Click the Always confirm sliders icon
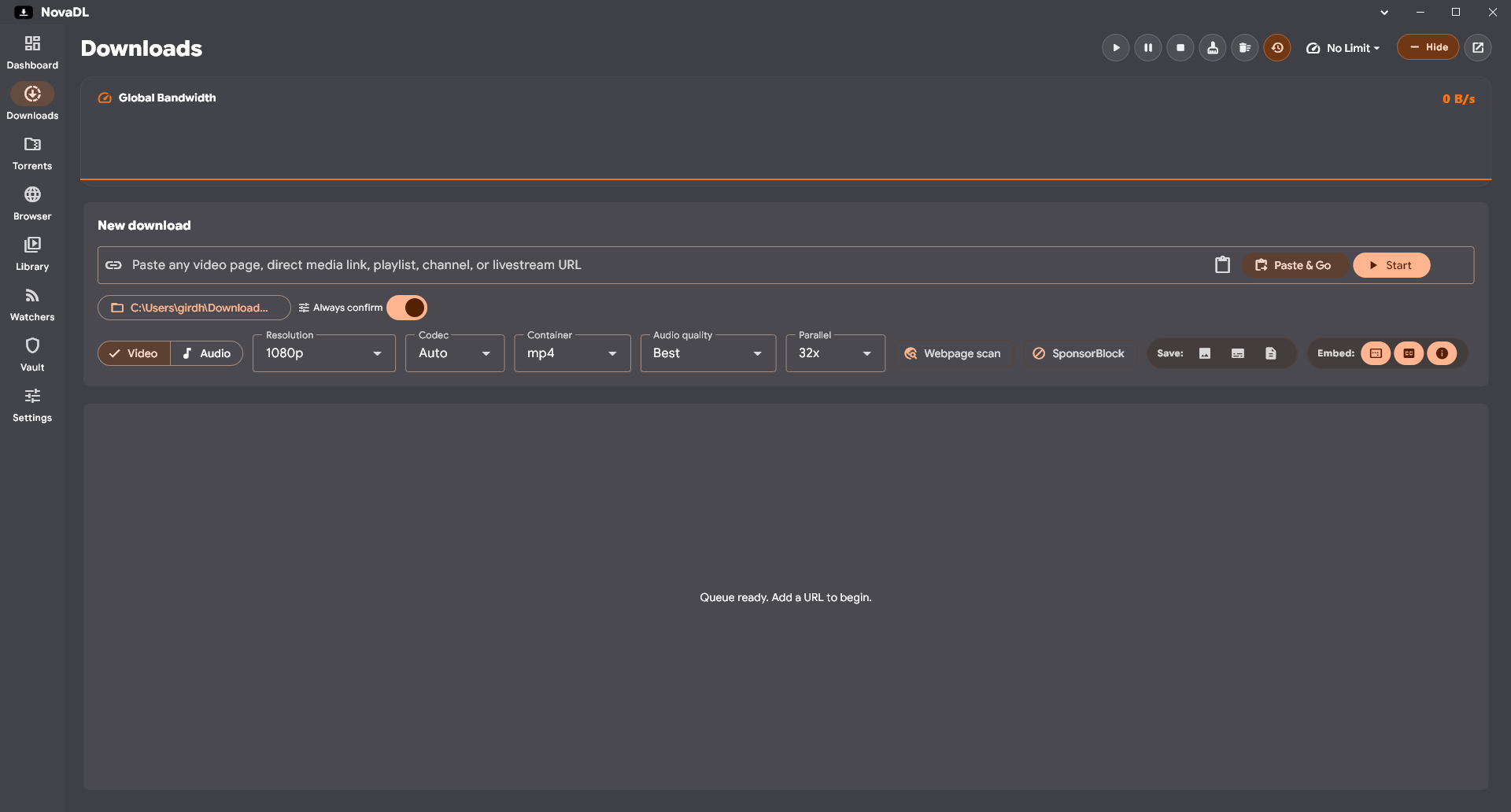 [304, 308]
